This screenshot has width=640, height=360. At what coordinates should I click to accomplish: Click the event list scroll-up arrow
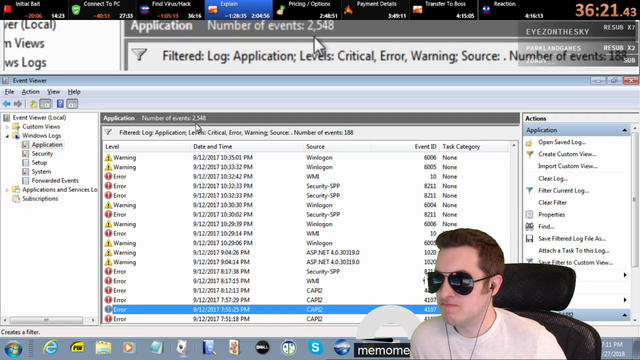click(x=513, y=146)
